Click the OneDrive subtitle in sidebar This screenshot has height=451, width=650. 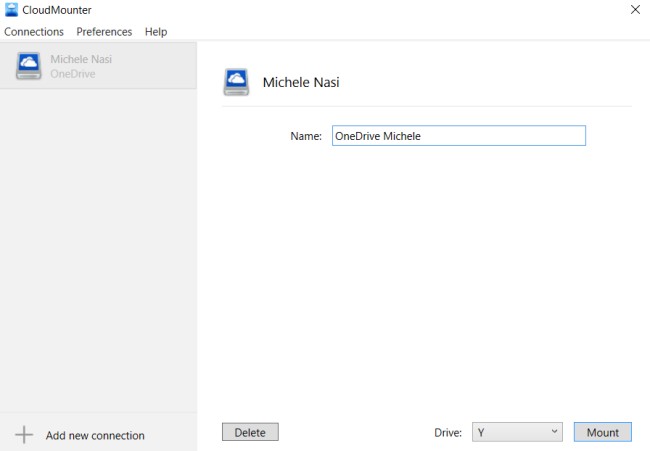coord(73,74)
